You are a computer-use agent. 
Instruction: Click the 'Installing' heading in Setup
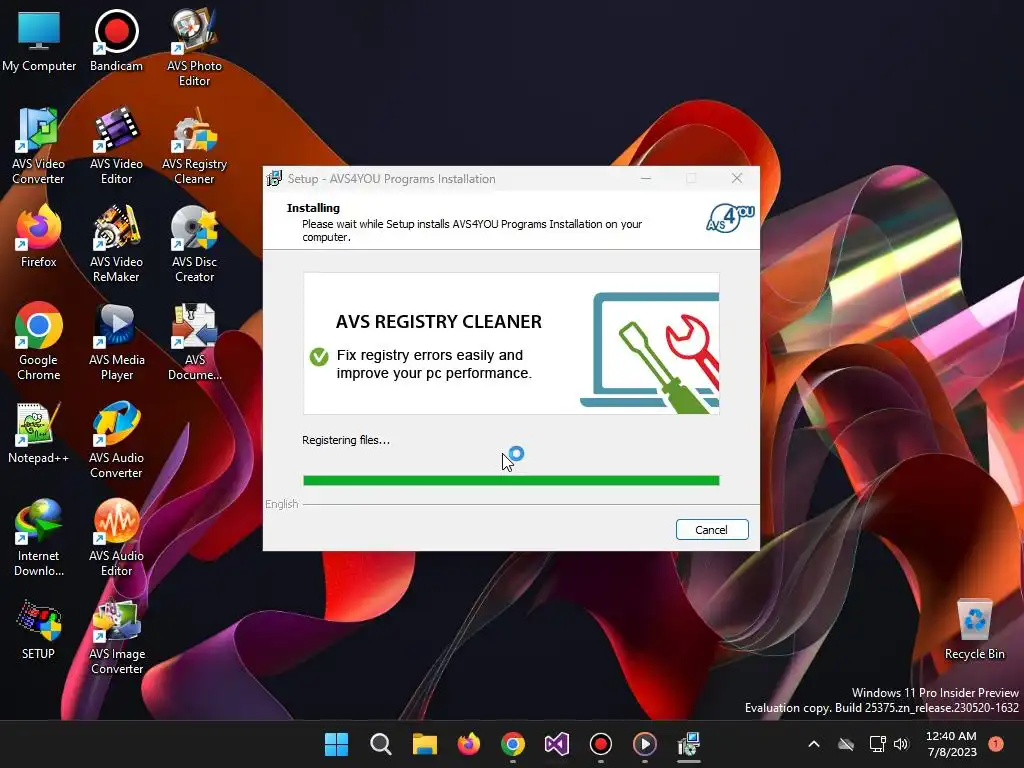(x=313, y=208)
